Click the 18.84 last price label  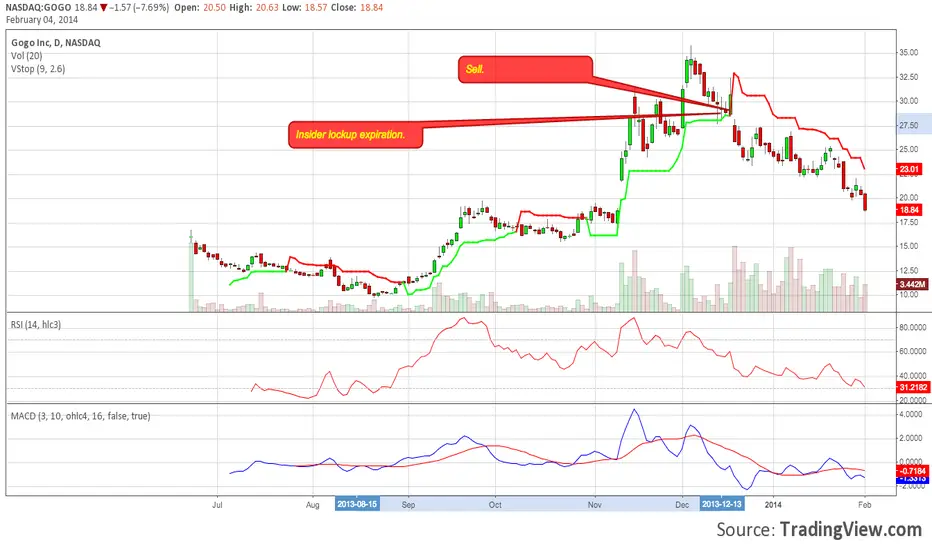click(x=909, y=210)
